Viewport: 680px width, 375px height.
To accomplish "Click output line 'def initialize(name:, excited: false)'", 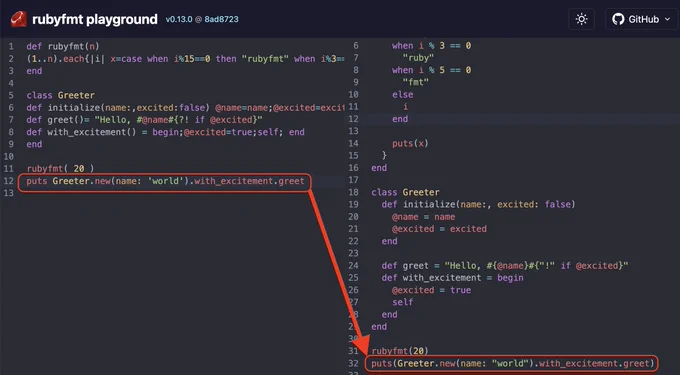I will (478, 204).
